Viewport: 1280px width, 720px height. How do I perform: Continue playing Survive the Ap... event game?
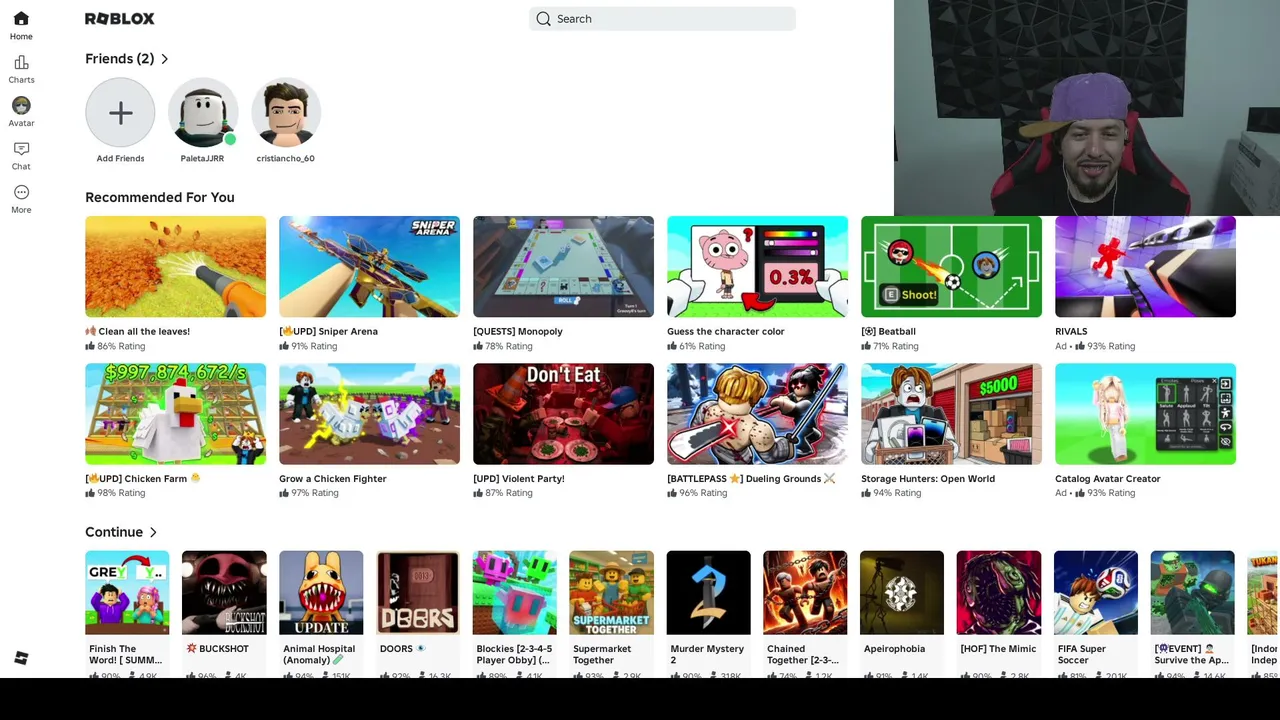(x=1192, y=592)
